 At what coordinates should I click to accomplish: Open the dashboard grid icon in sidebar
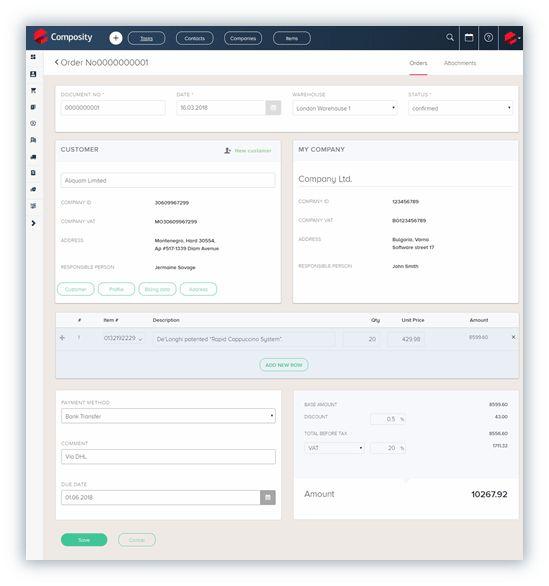coord(33,57)
